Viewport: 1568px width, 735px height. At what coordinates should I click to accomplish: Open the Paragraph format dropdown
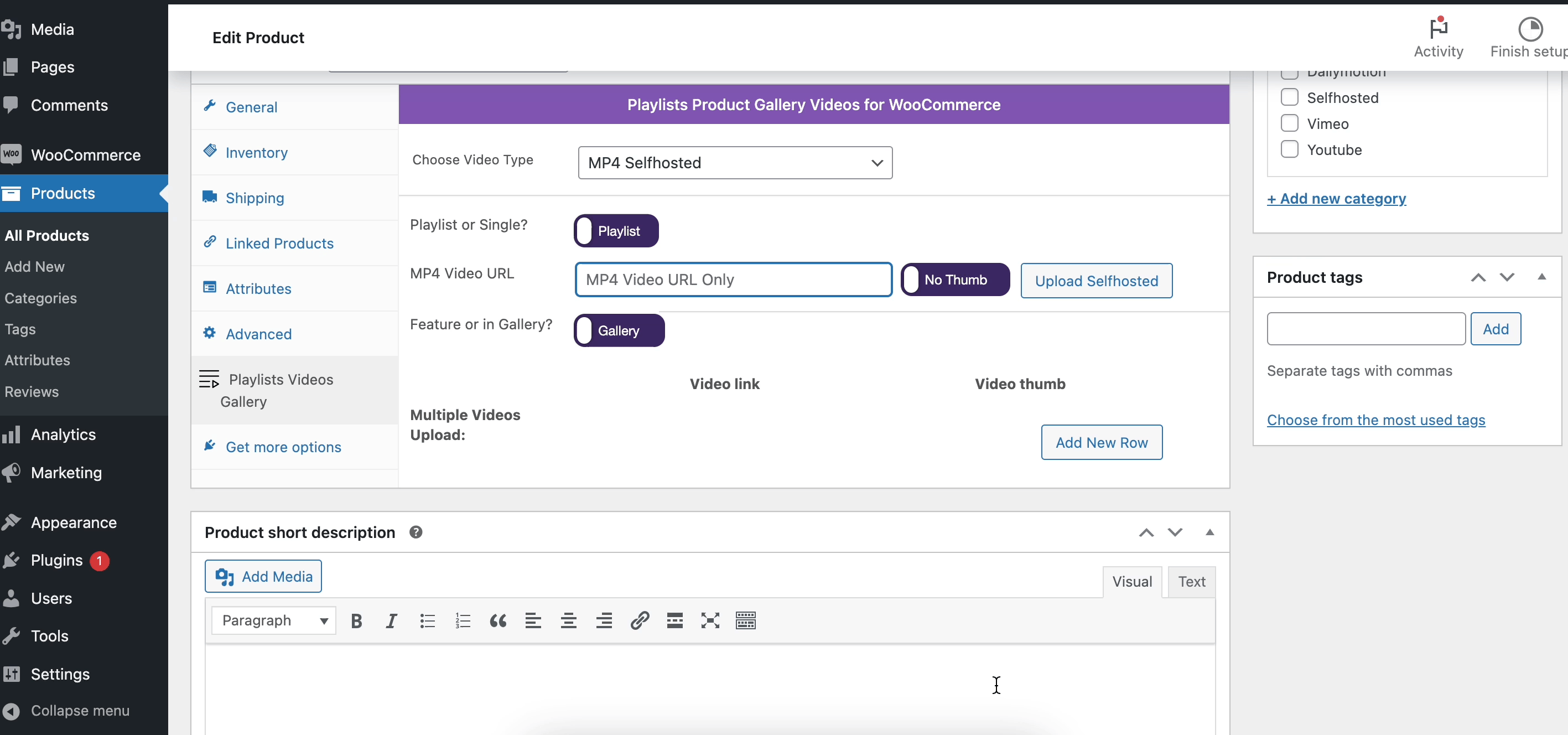274,620
